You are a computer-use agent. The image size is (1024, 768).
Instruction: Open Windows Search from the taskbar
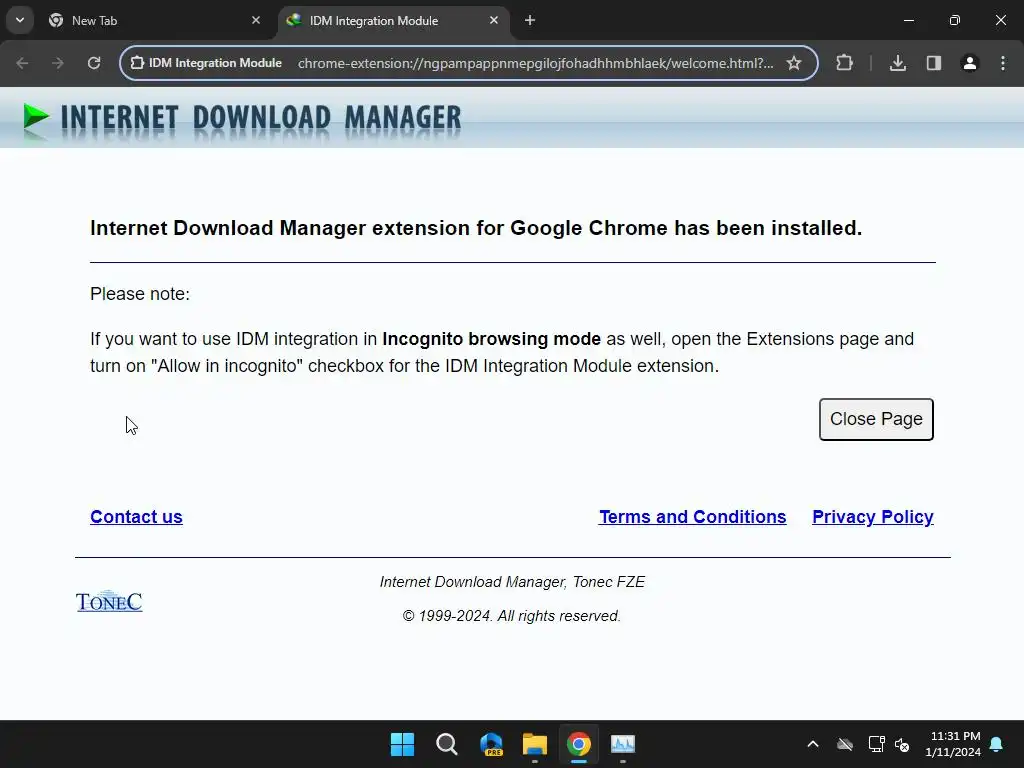coord(447,744)
